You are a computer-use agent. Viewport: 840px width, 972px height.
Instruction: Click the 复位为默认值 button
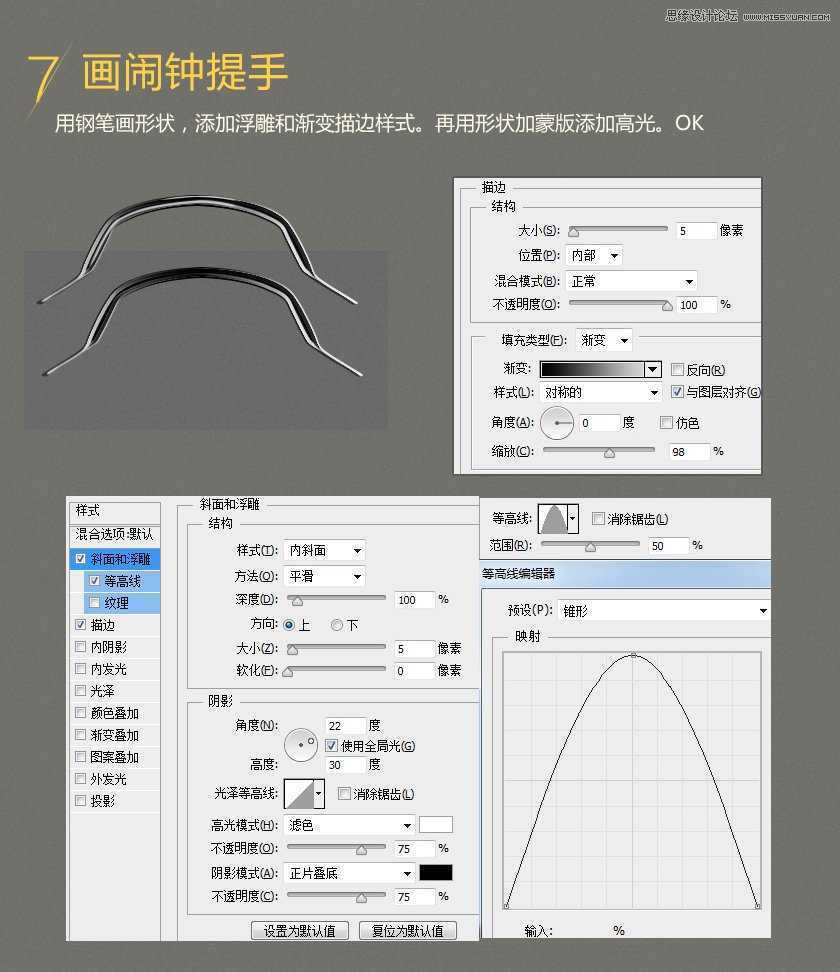click(x=407, y=930)
